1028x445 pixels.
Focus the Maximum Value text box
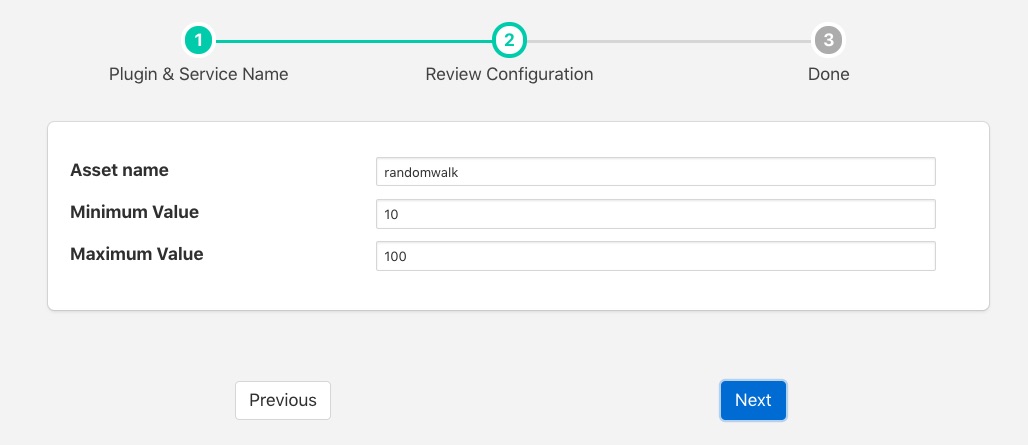pos(655,256)
